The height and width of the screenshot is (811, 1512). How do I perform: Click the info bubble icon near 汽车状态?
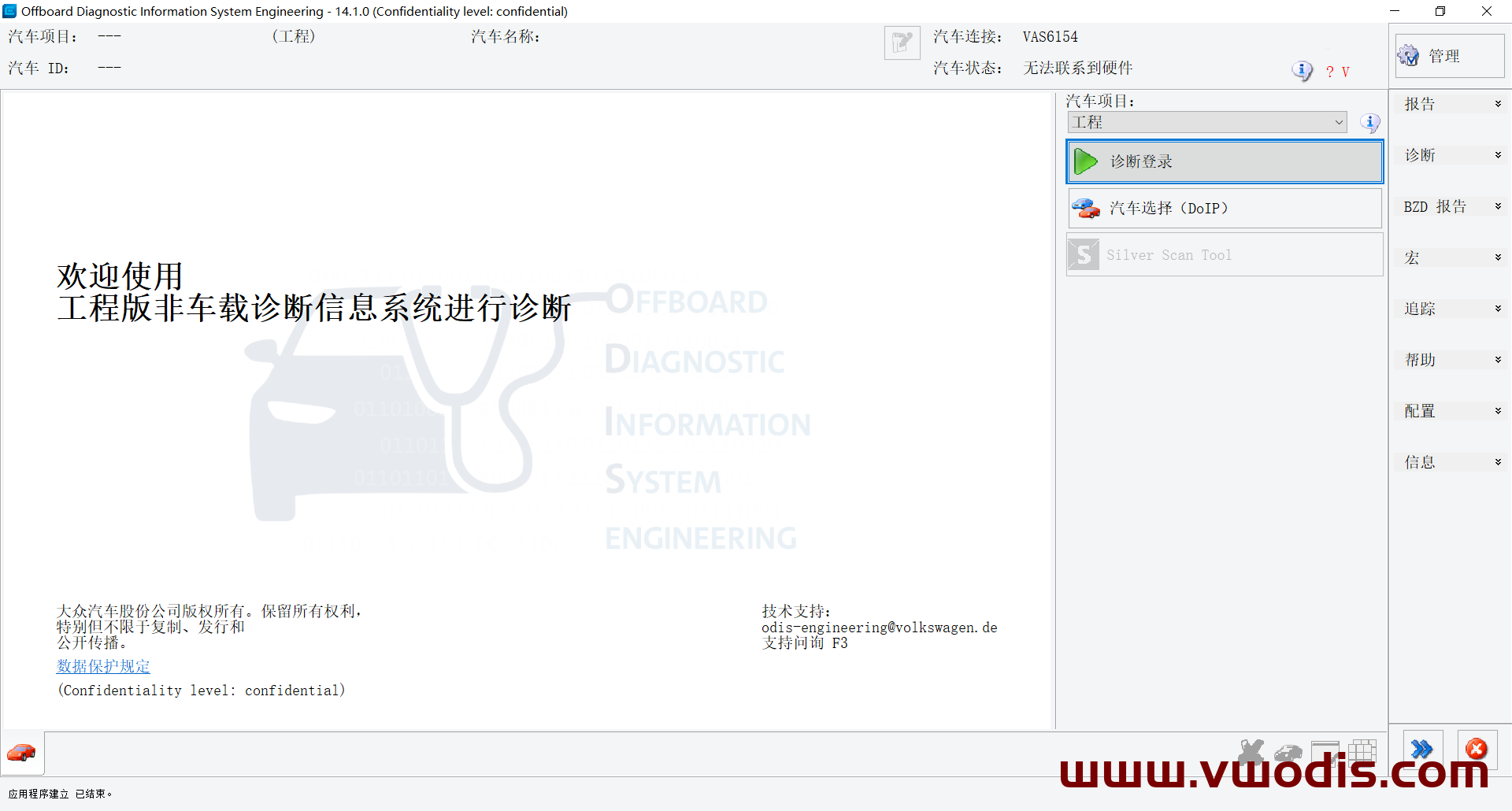point(1302,71)
